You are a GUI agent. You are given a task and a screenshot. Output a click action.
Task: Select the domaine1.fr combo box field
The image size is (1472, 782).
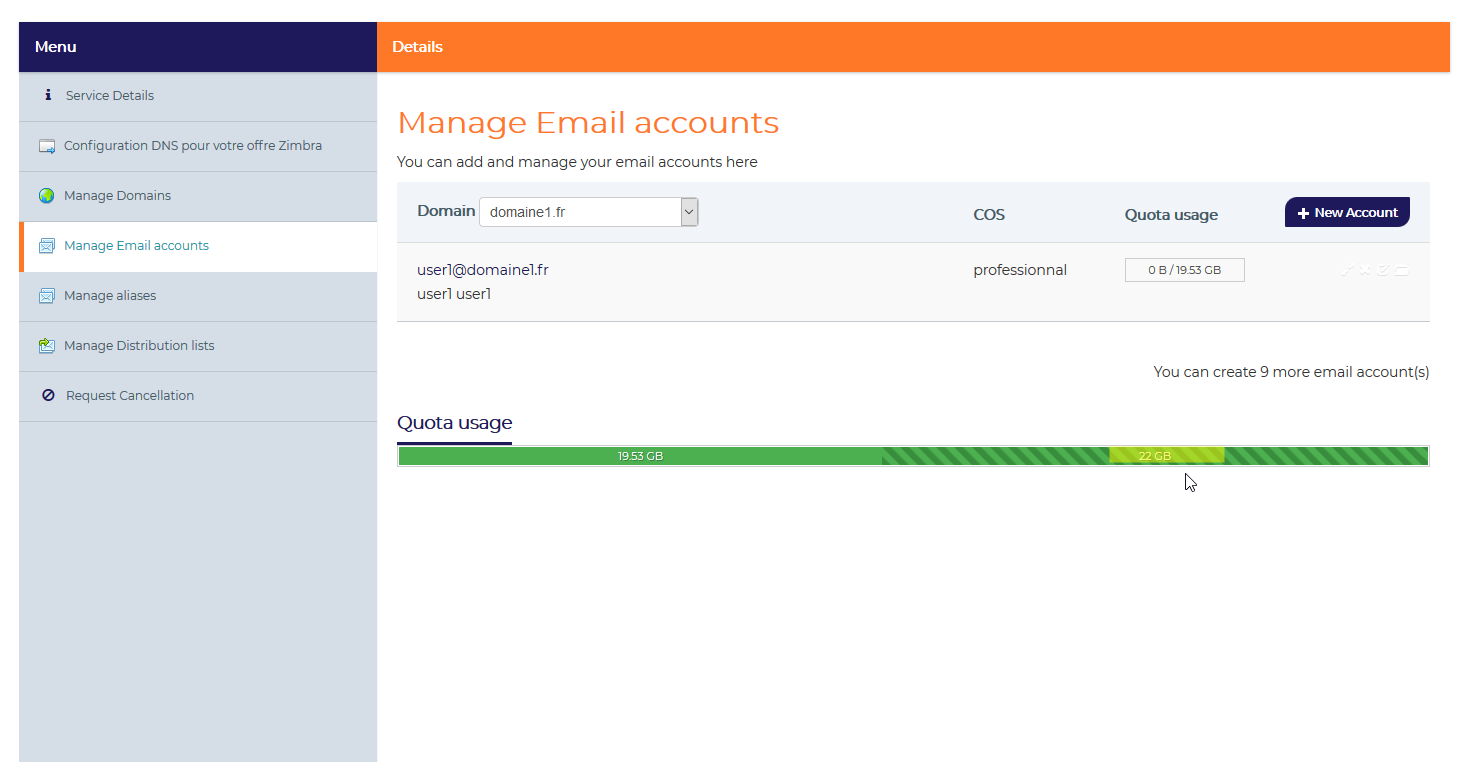point(589,212)
